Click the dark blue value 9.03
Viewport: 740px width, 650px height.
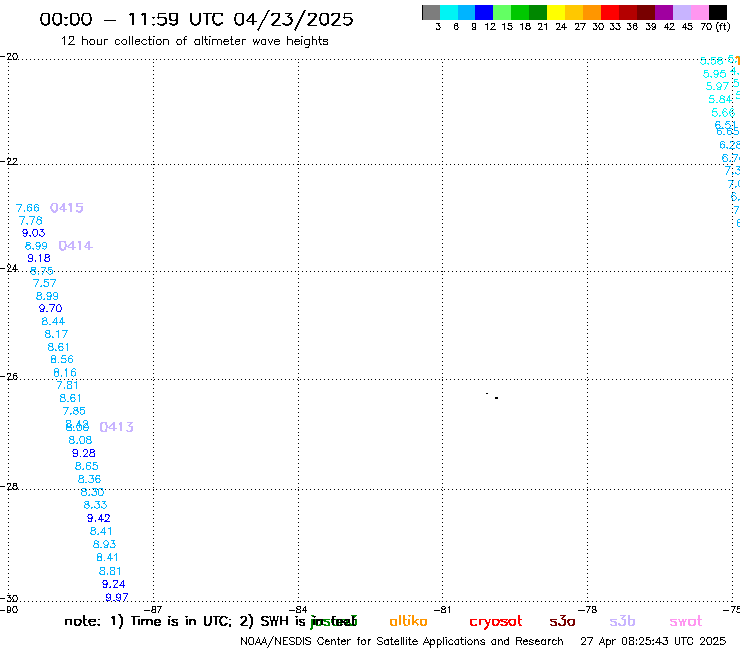pos(34,233)
